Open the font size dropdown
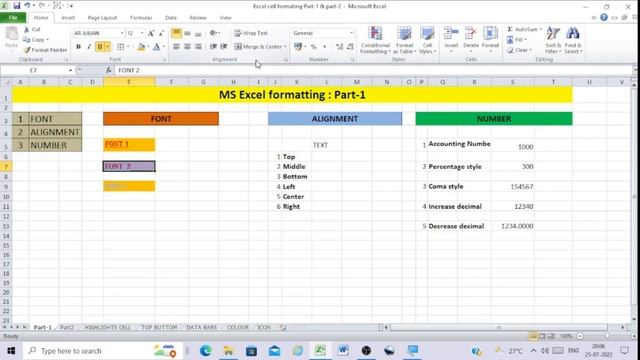 click(x=142, y=33)
